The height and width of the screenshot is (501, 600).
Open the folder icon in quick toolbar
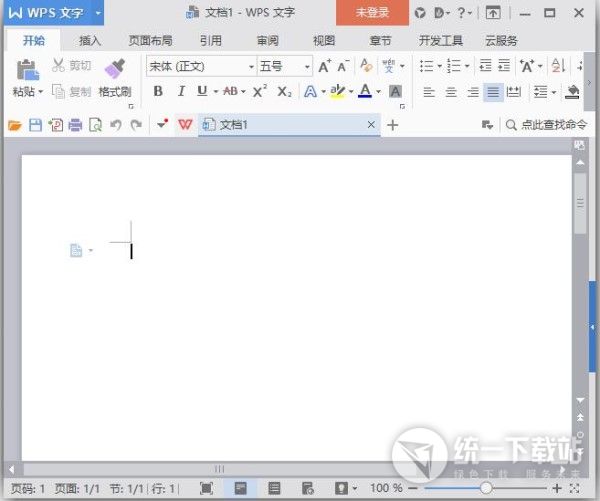click(14, 125)
